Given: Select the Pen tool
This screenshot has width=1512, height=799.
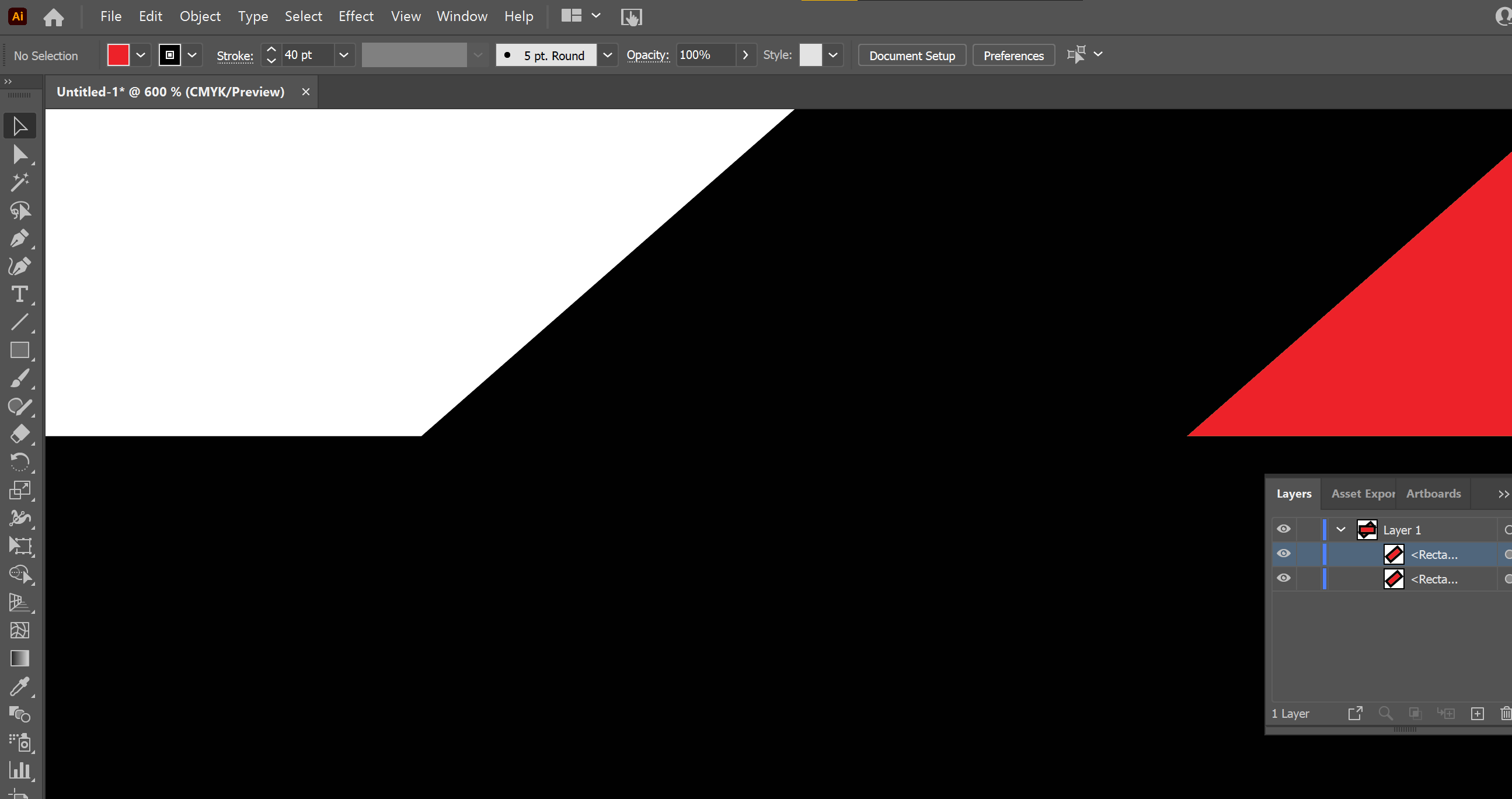Looking at the screenshot, I should pos(19,239).
